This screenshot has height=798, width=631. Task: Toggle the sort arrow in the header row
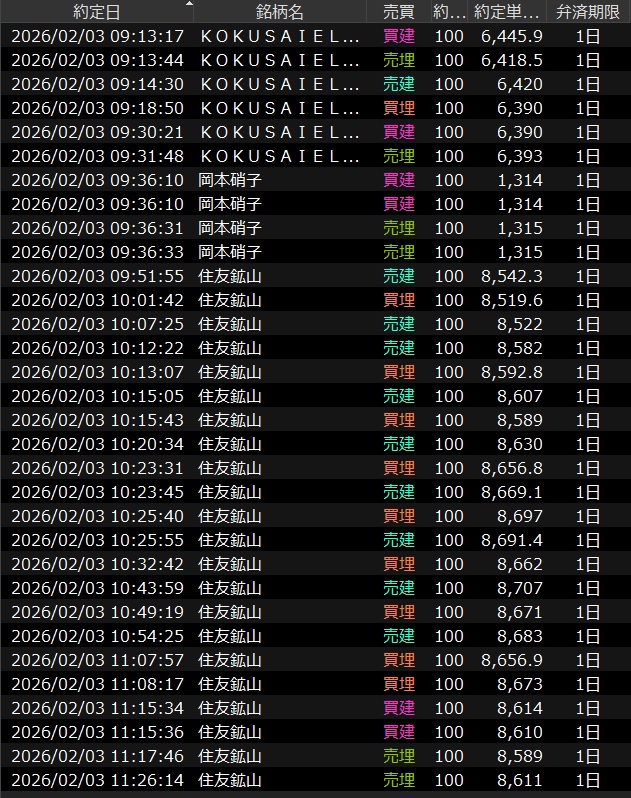tap(190, 4)
